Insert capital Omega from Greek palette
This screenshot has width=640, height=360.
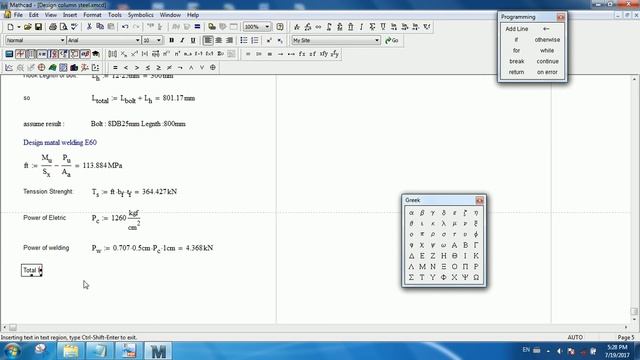(x=476, y=277)
